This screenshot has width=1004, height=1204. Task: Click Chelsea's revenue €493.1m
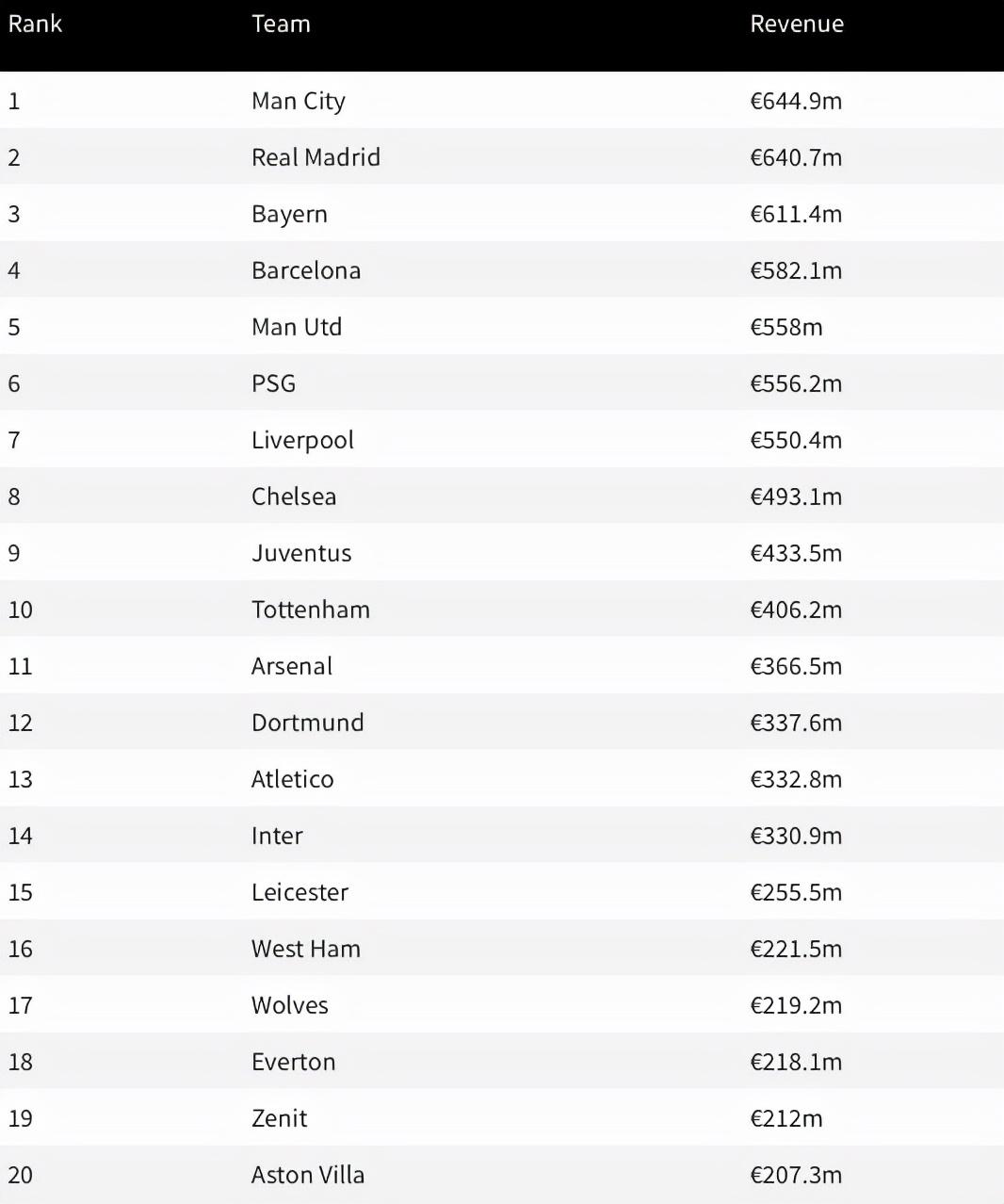pos(796,496)
